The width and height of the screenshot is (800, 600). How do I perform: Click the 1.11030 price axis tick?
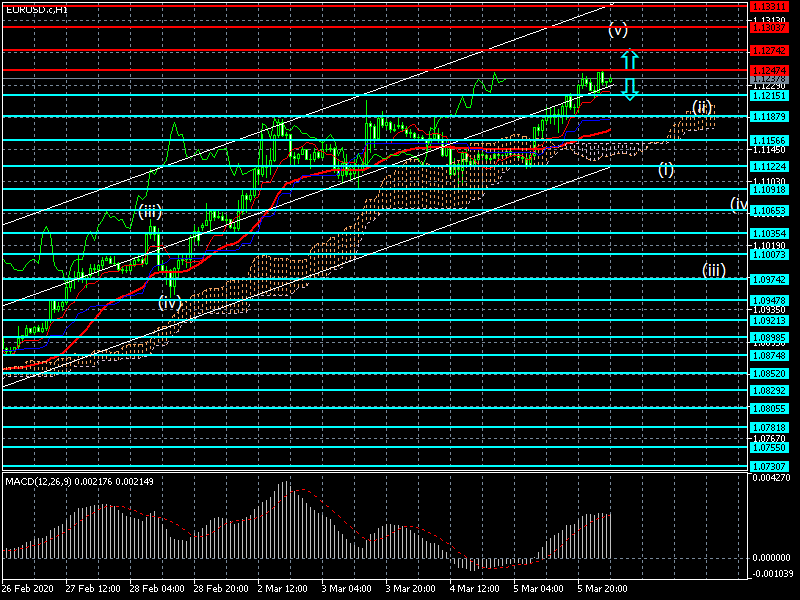(x=769, y=181)
